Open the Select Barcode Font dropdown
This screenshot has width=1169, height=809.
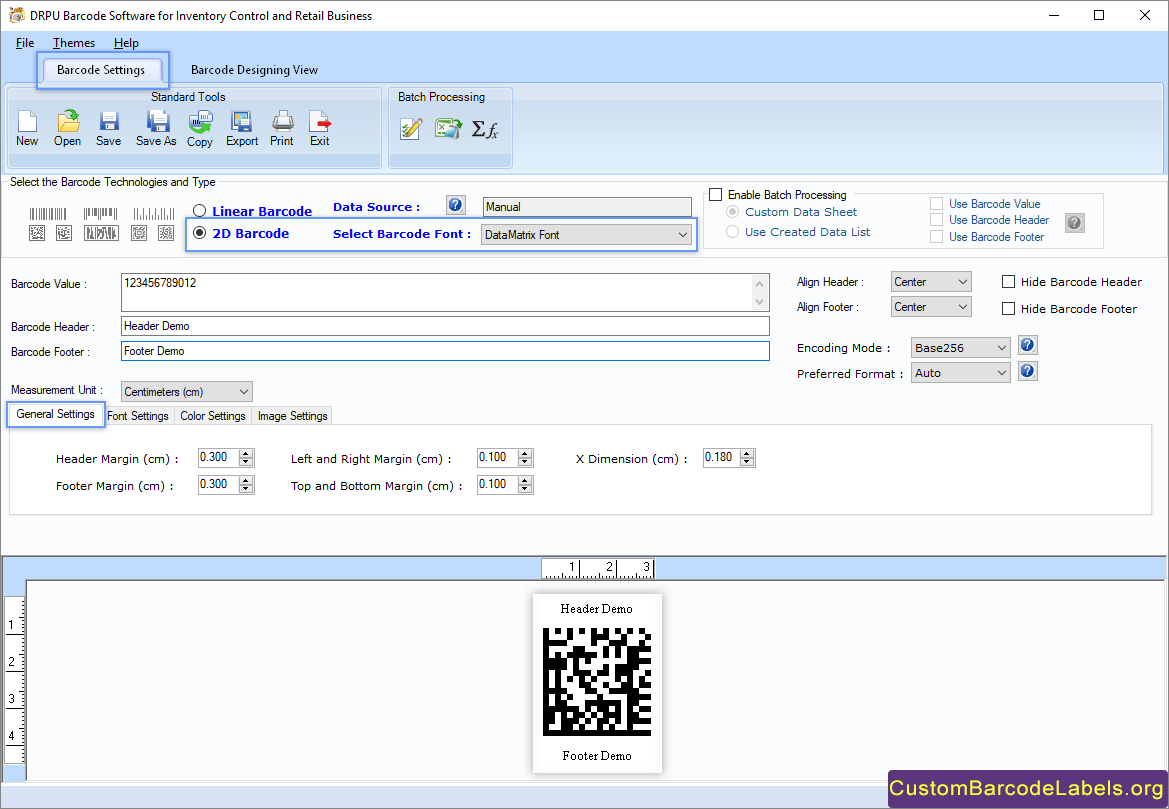(587, 235)
